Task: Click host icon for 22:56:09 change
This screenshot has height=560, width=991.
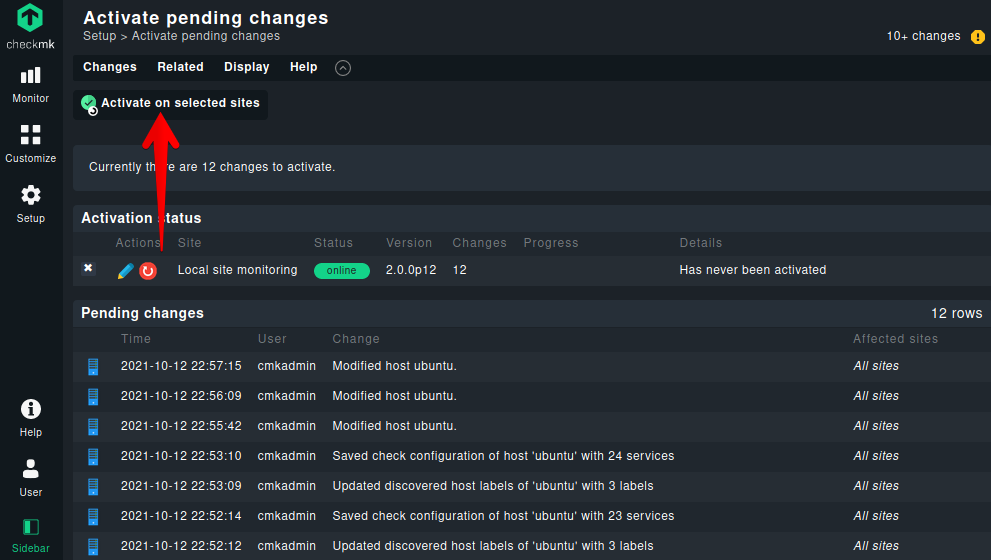Action: point(93,396)
